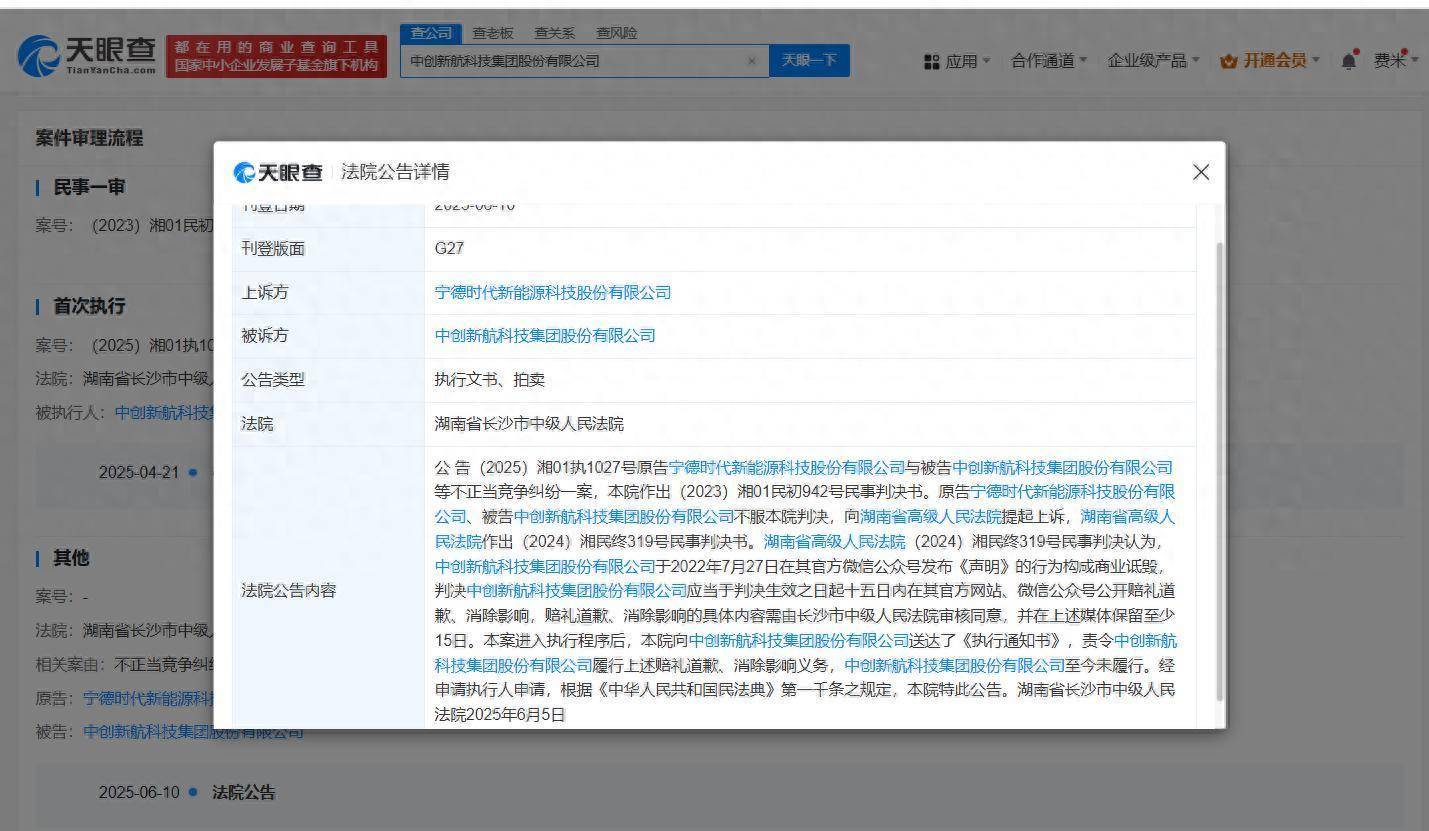Open the 原告 company link on background page
Viewport: 1429px width, 831px height.
click(x=148, y=697)
